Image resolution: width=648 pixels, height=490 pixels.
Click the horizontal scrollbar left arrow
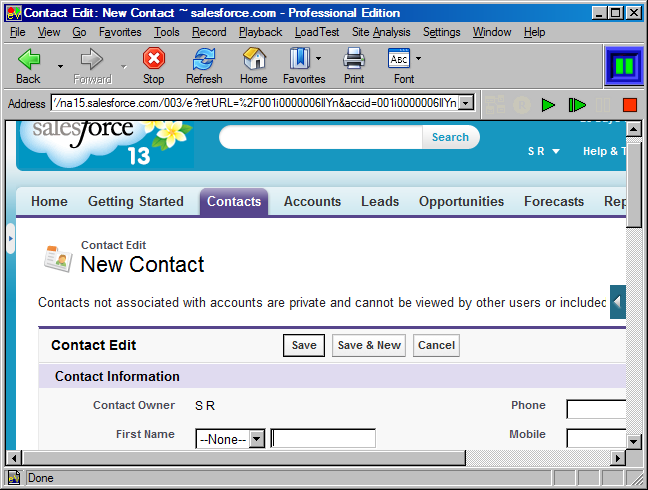click(14, 458)
